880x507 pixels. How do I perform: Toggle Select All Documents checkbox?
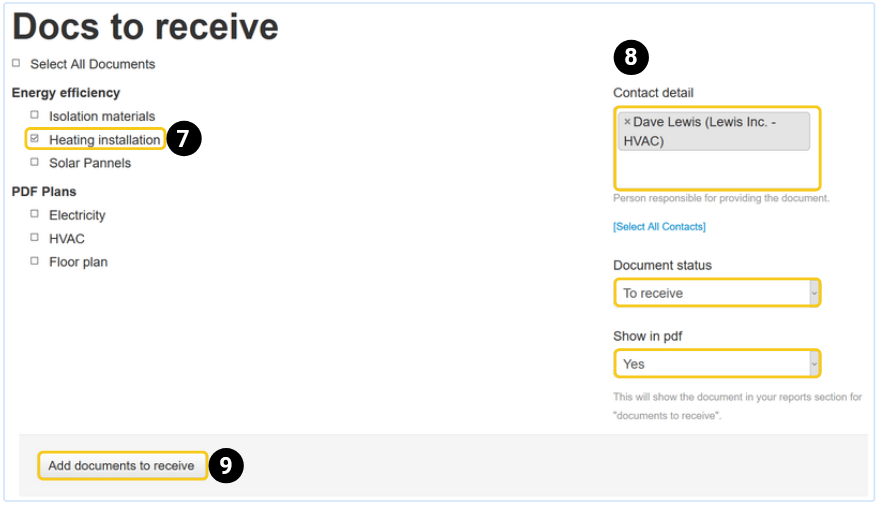click(16, 63)
